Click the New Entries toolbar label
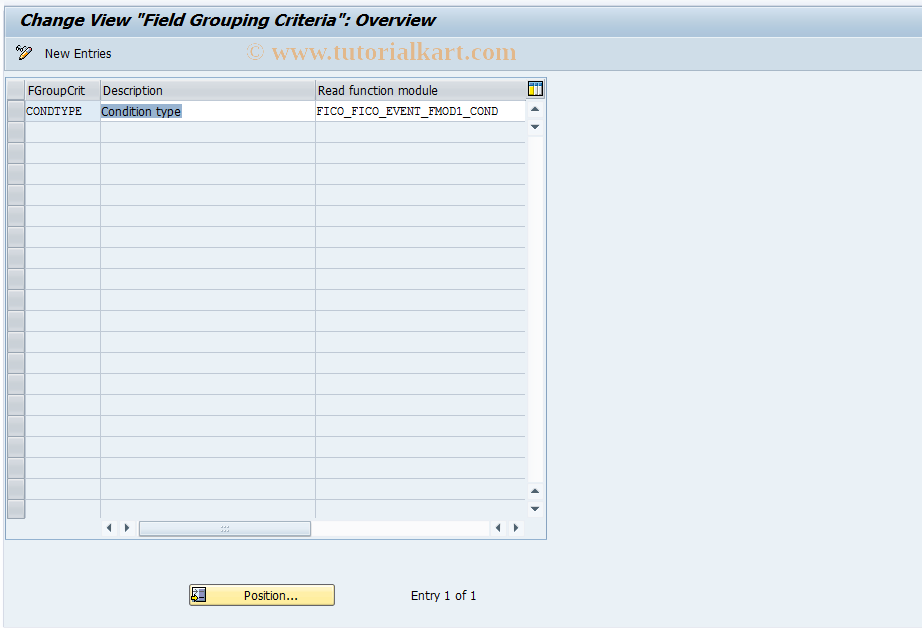 pos(78,54)
